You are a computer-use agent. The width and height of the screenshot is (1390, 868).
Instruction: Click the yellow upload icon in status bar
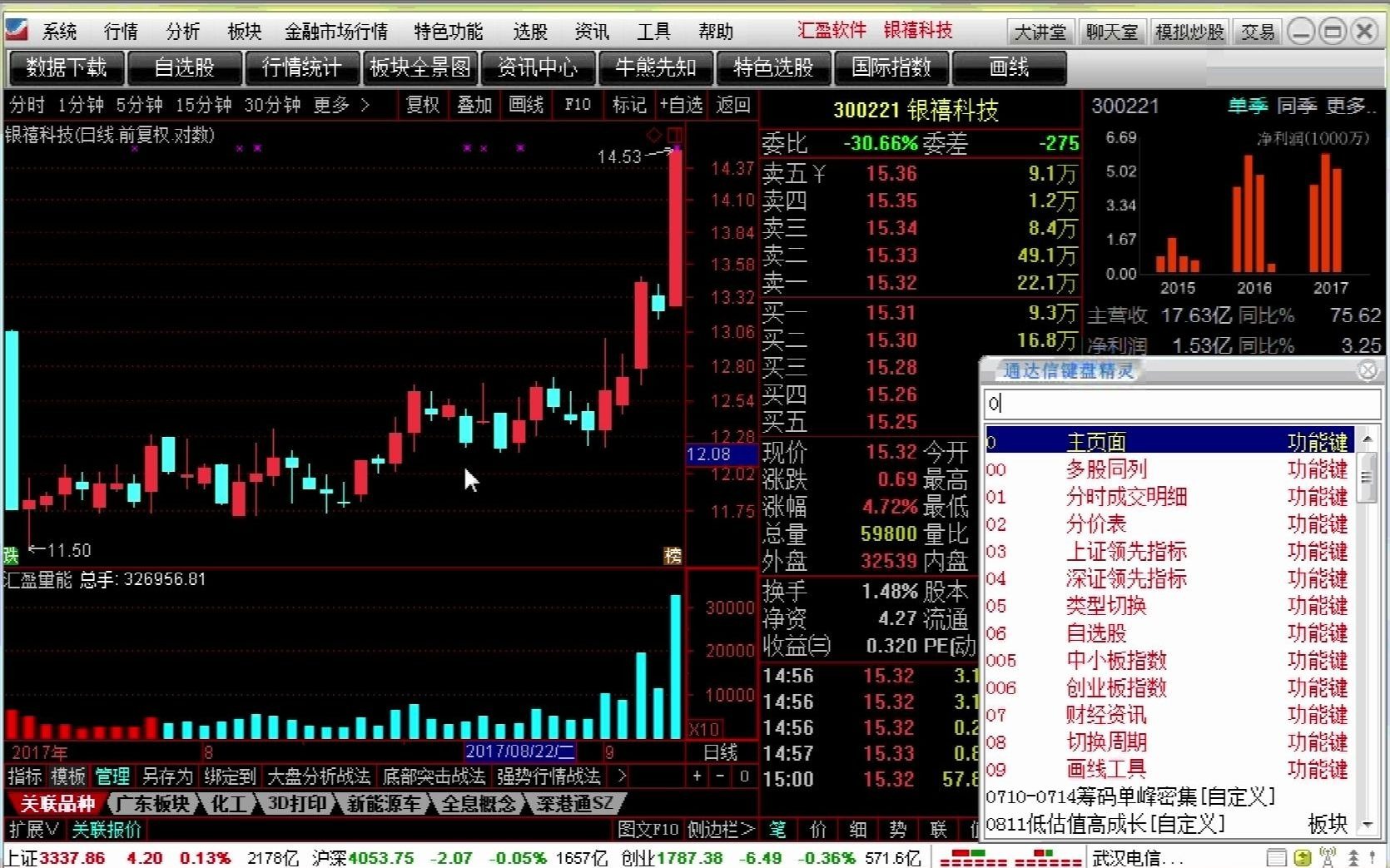[1303, 857]
